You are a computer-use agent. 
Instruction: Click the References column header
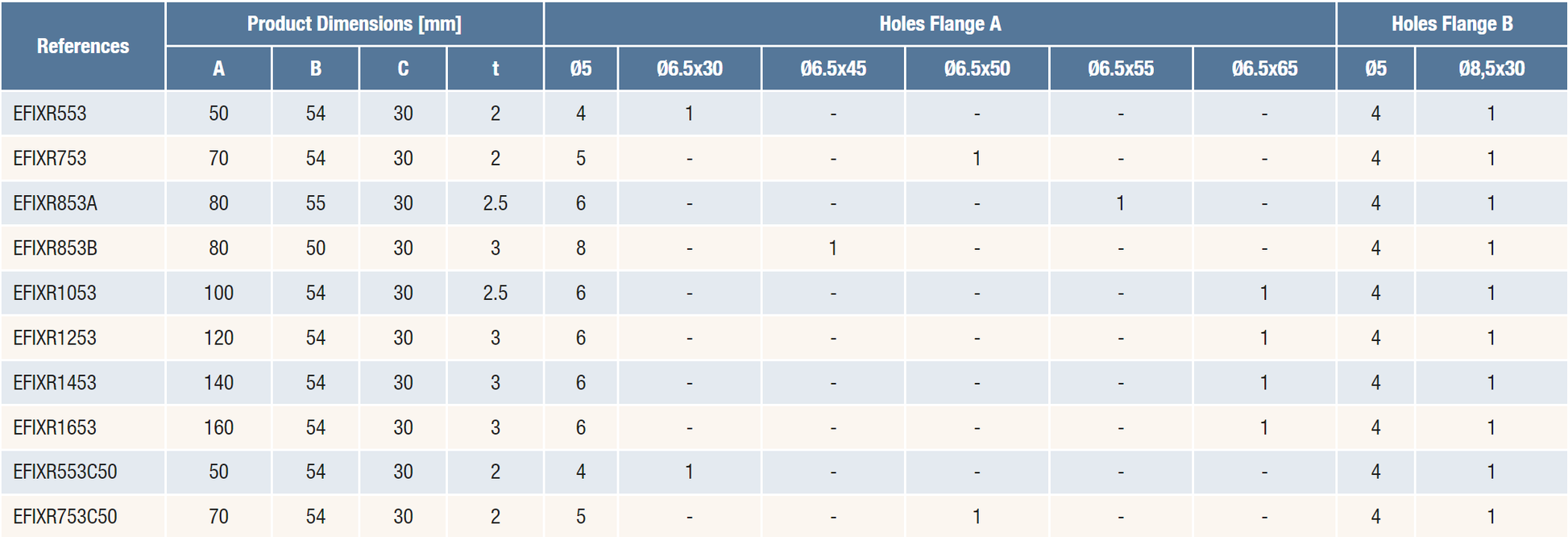point(83,46)
